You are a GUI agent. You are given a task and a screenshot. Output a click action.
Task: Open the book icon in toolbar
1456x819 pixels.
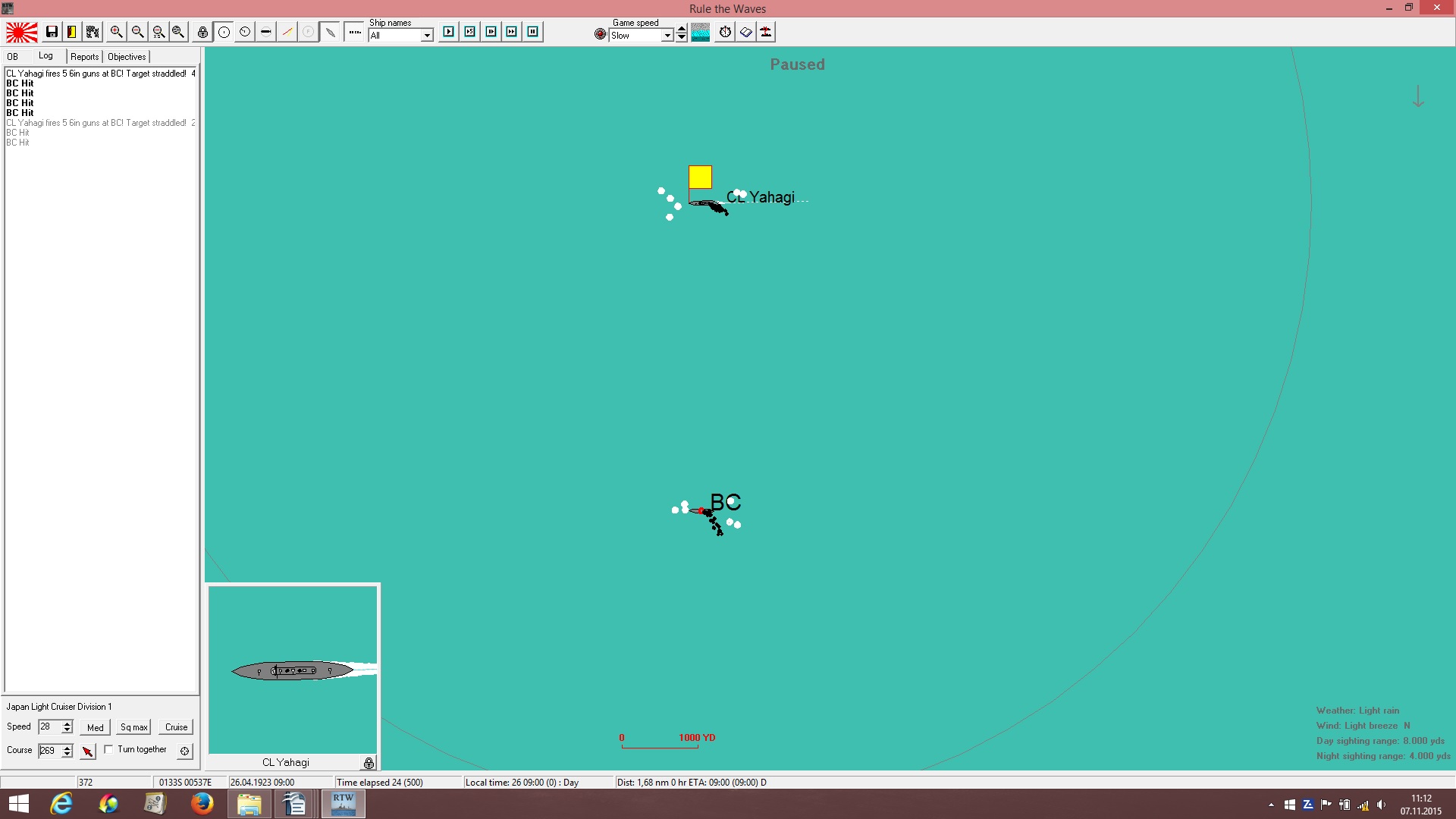click(746, 32)
